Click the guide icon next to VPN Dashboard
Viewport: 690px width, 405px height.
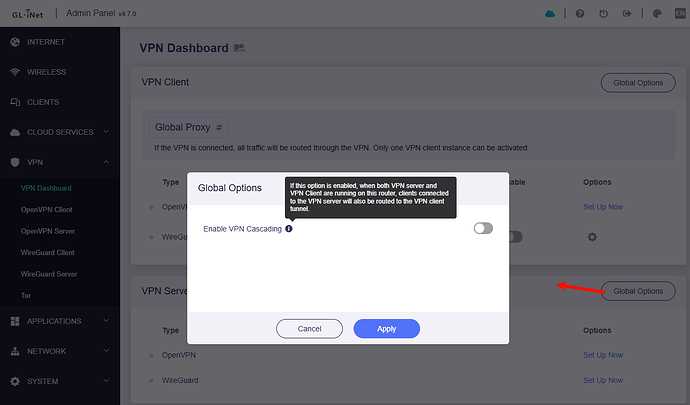pos(239,48)
